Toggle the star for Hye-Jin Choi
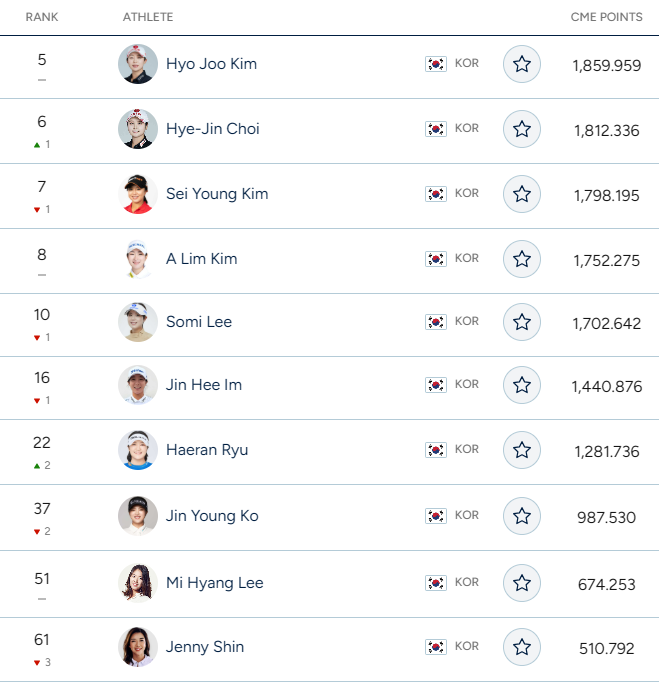 pyautogui.click(x=521, y=129)
